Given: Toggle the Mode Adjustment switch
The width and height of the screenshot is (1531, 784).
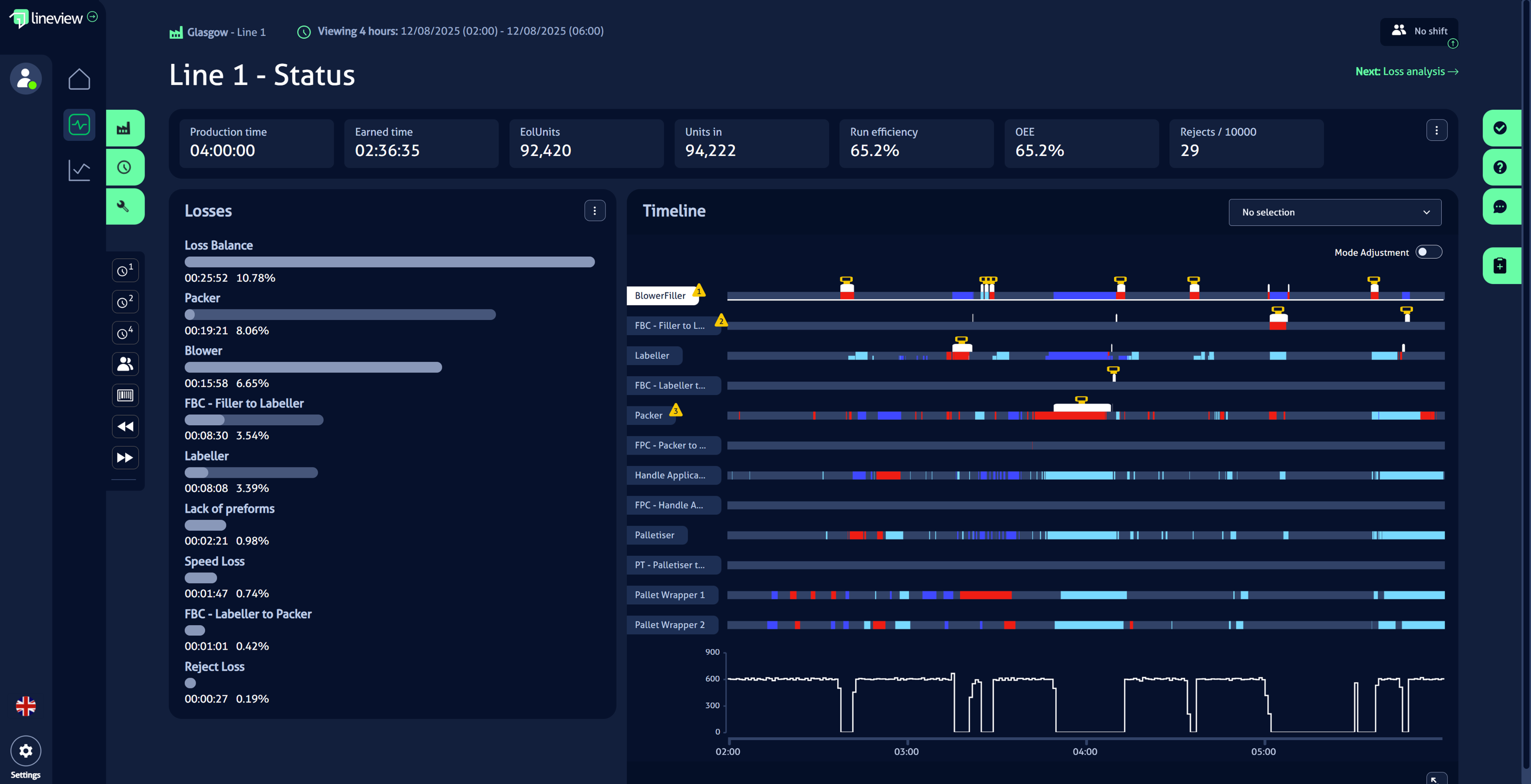Looking at the screenshot, I should tap(1428, 252).
